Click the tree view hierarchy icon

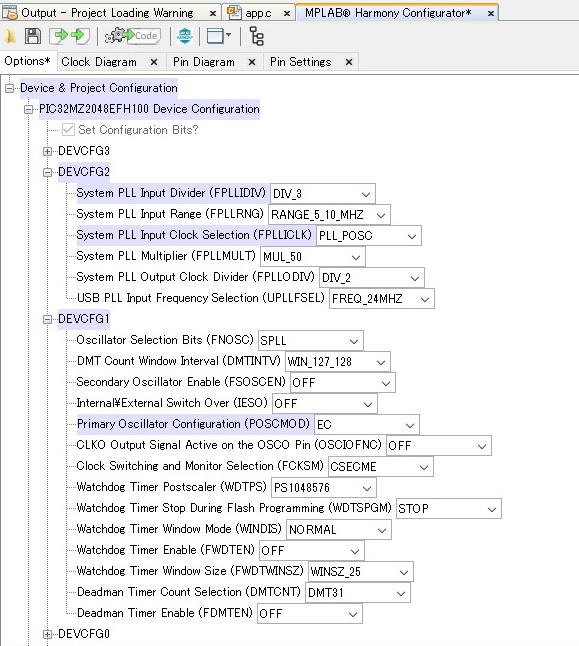[257, 36]
